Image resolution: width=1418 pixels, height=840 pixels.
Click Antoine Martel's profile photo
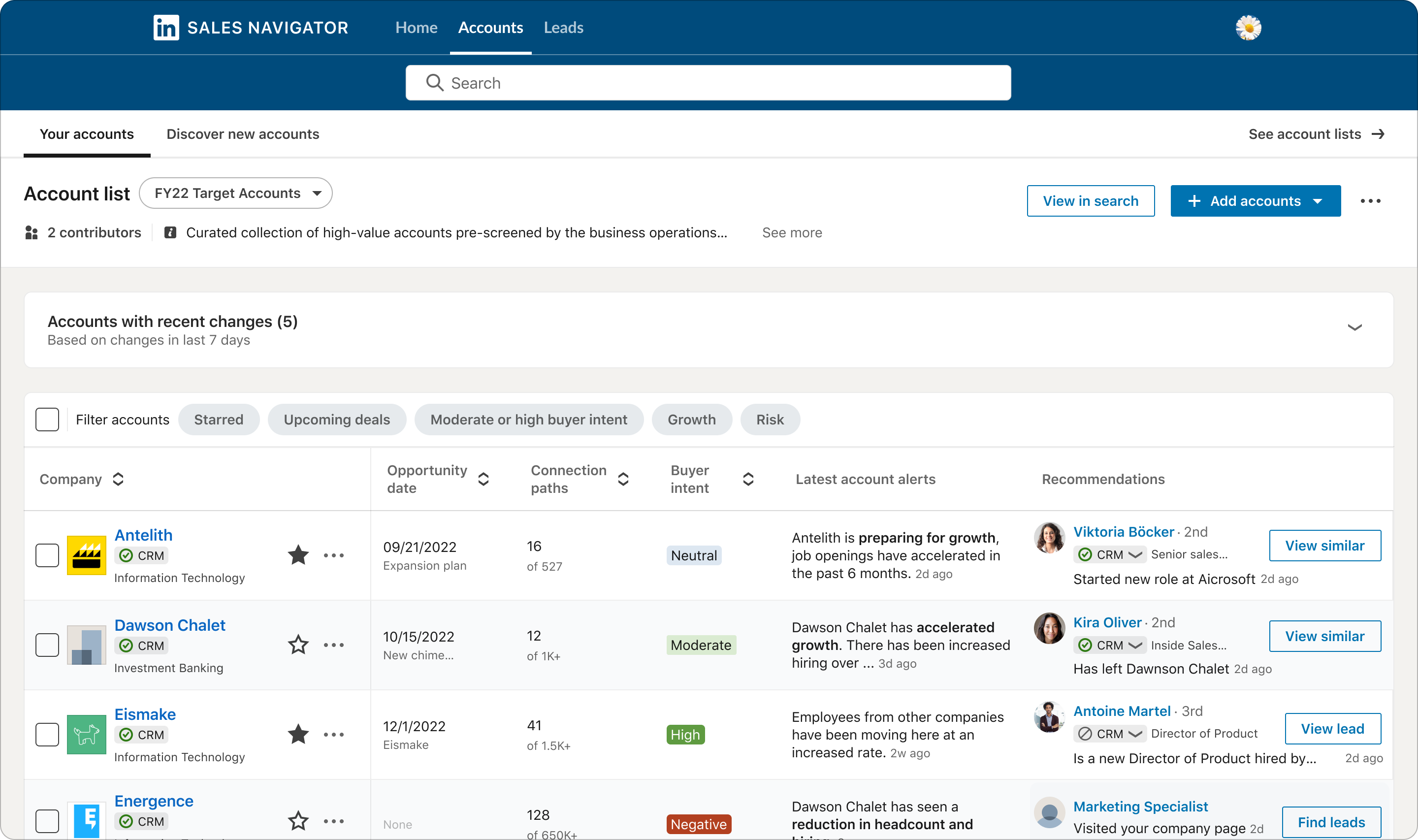pos(1049,716)
